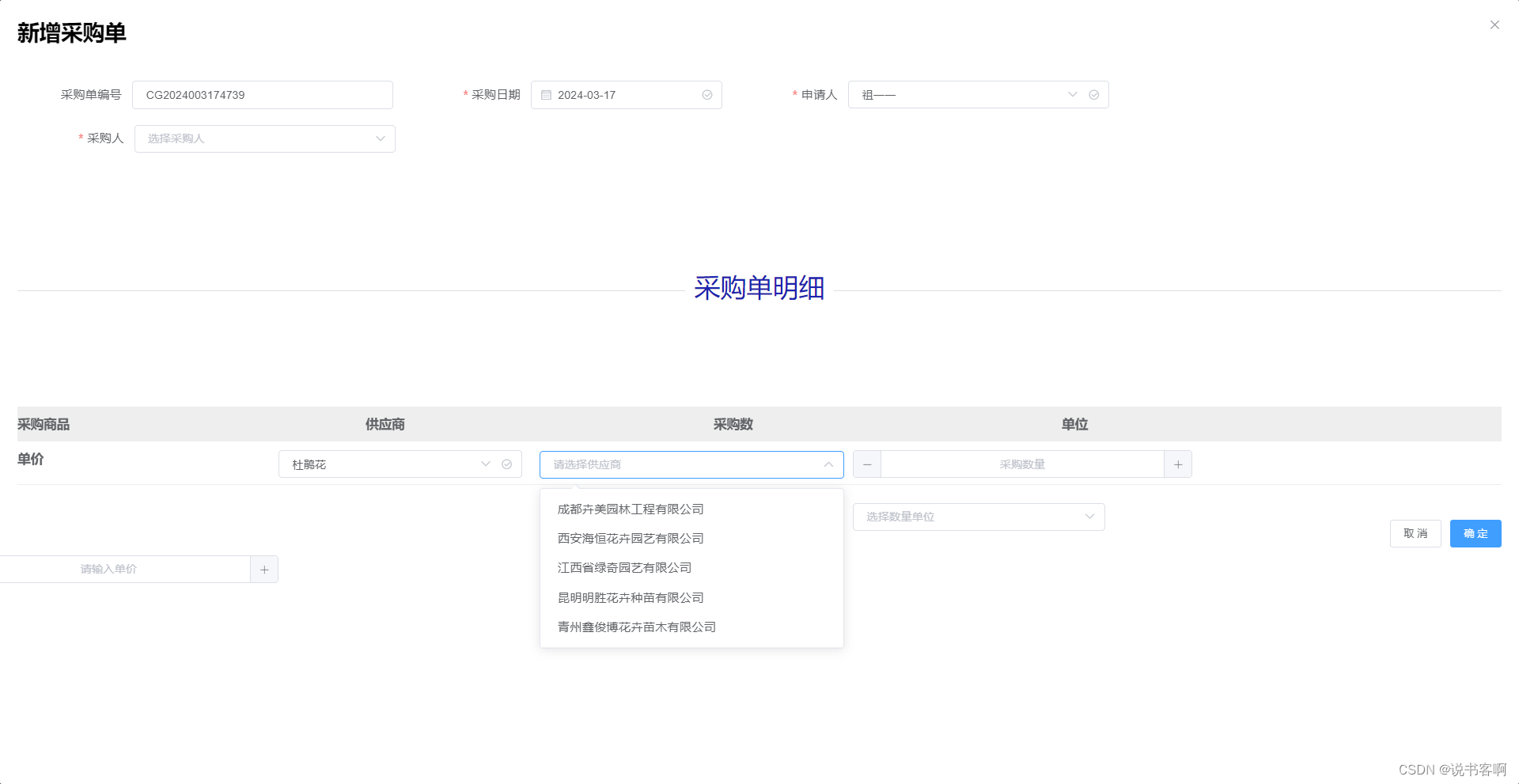1519x784 pixels.
Task: Decrease 采购数量 with minus button
Action: click(867, 464)
